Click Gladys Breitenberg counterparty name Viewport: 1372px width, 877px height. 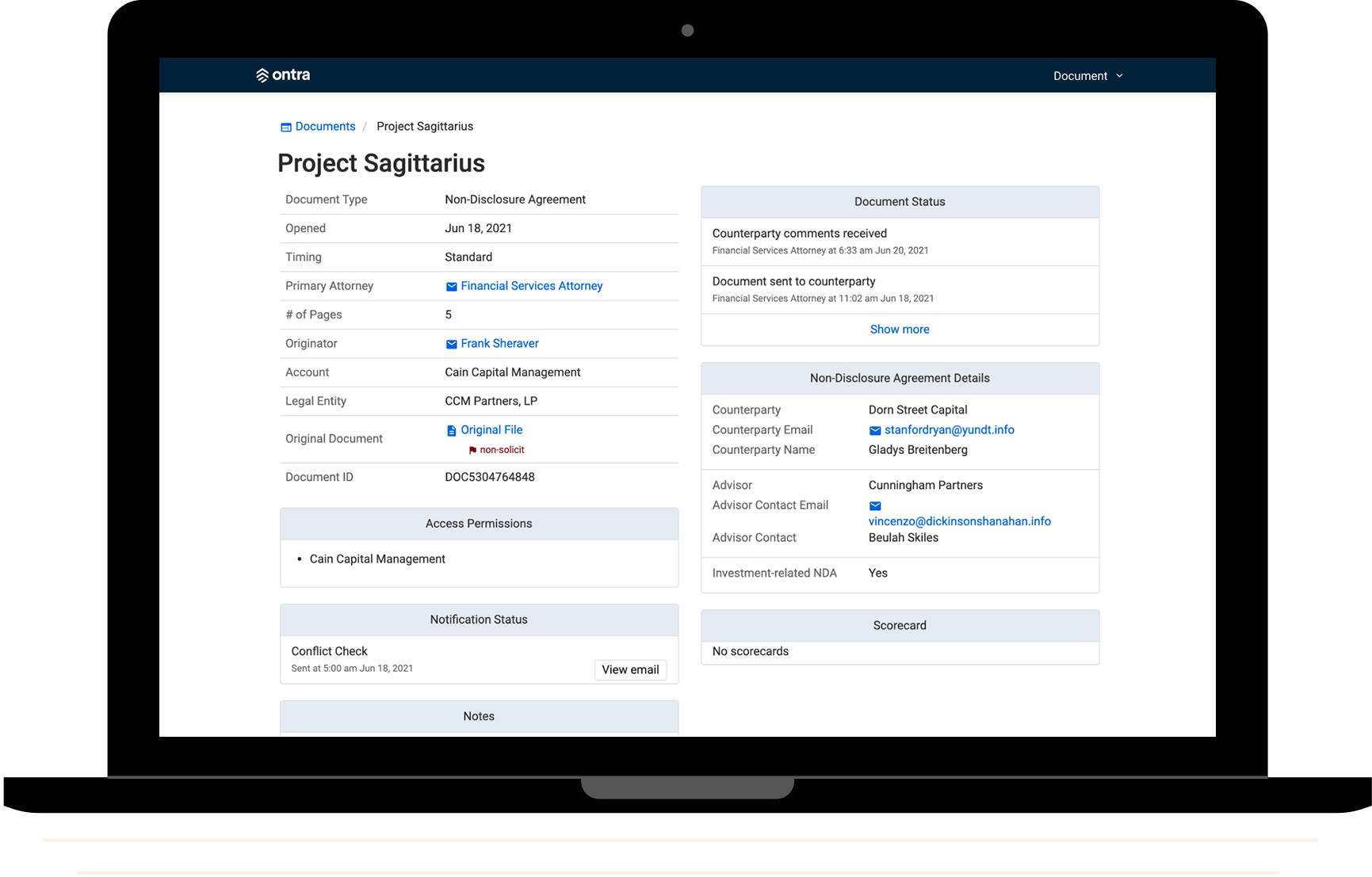pos(917,450)
